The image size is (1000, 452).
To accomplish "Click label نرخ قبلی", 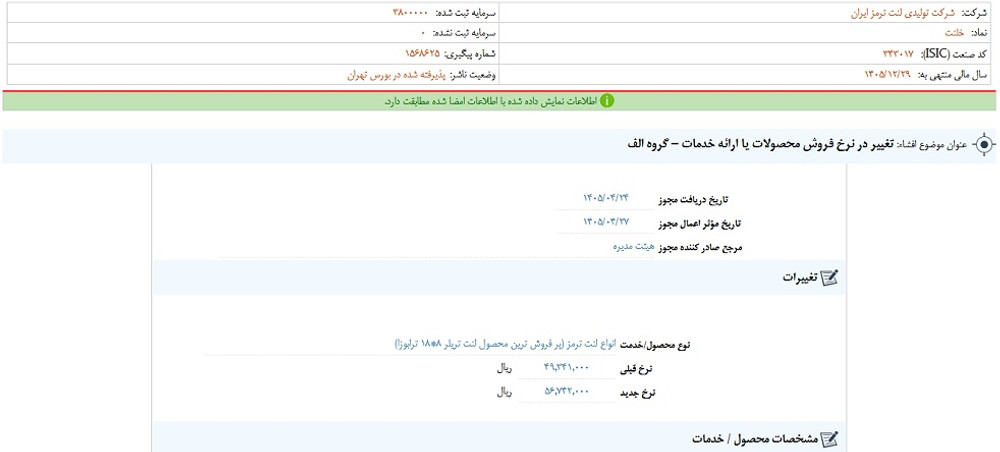I will (638, 368).
